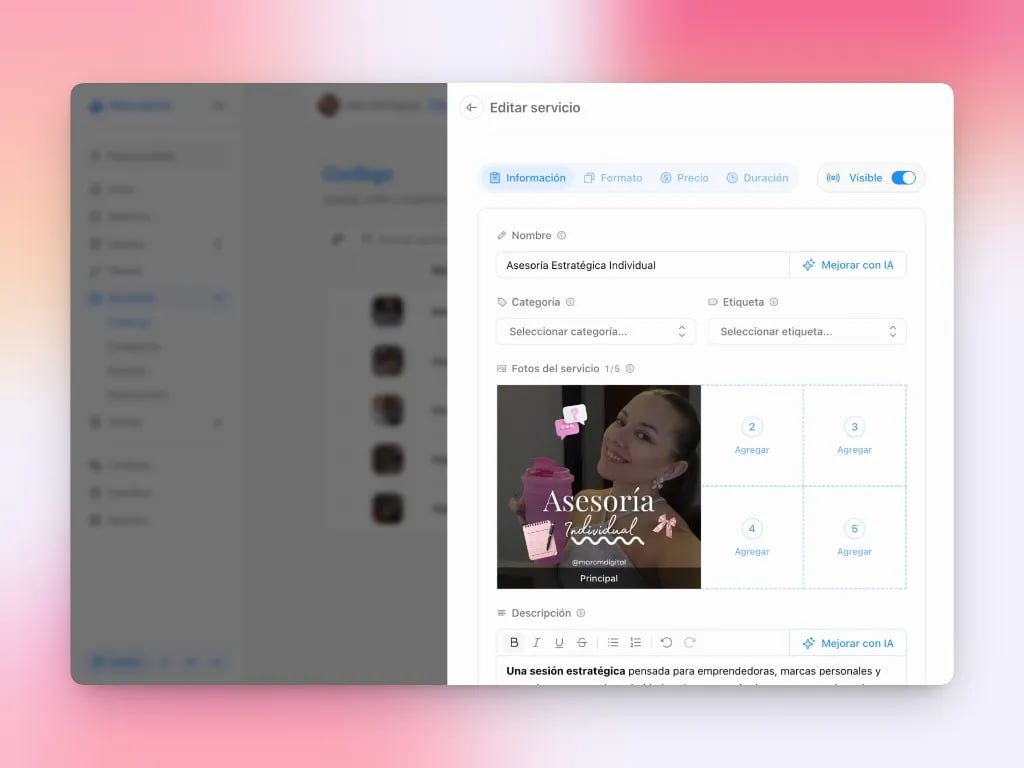The height and width of the screenshot is (768, 1024).
Task: Add a photo in slot 4
Action: tap(752, 537)
